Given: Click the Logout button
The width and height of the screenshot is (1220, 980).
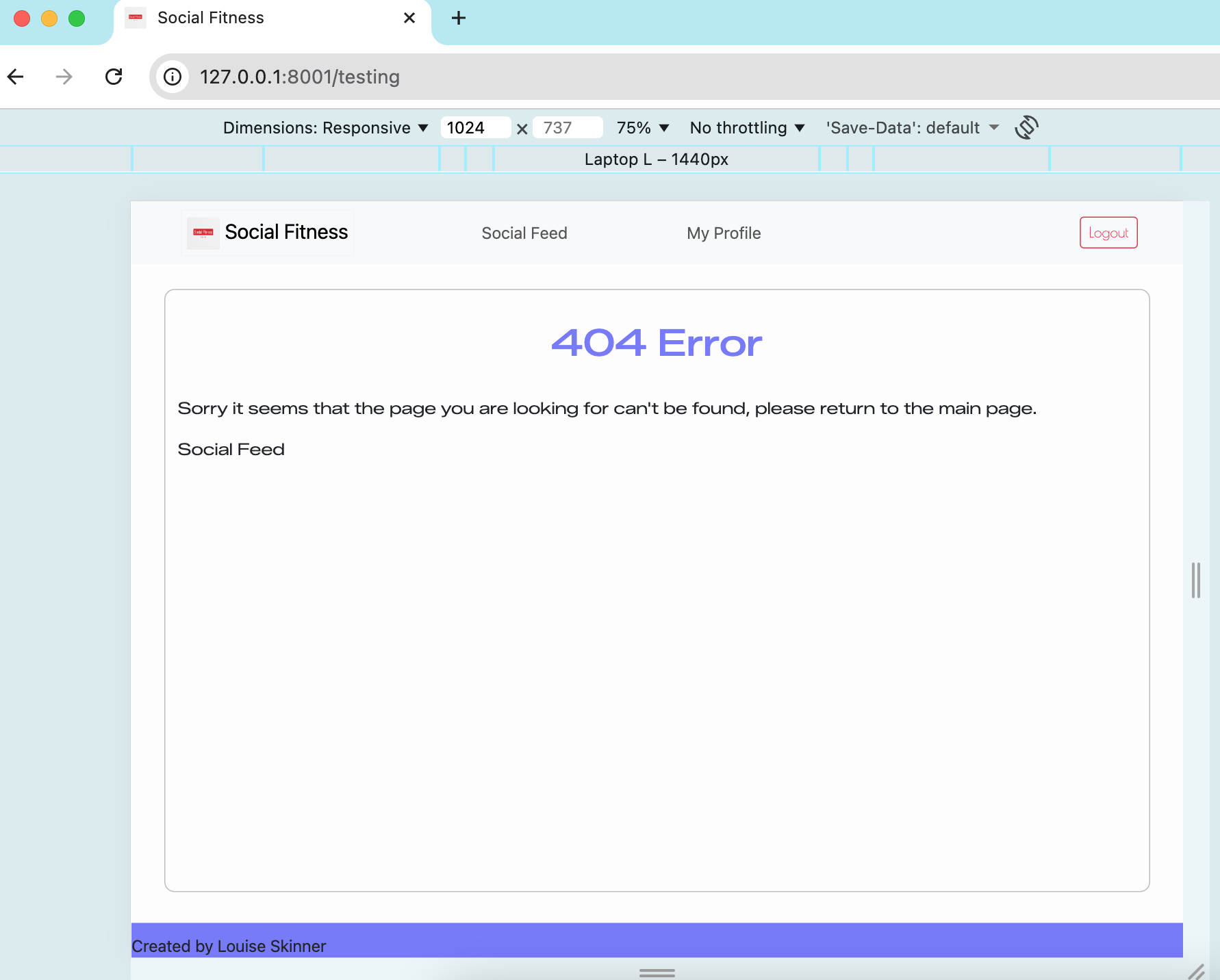Looking at the screenshot, I should point(1108,233).
